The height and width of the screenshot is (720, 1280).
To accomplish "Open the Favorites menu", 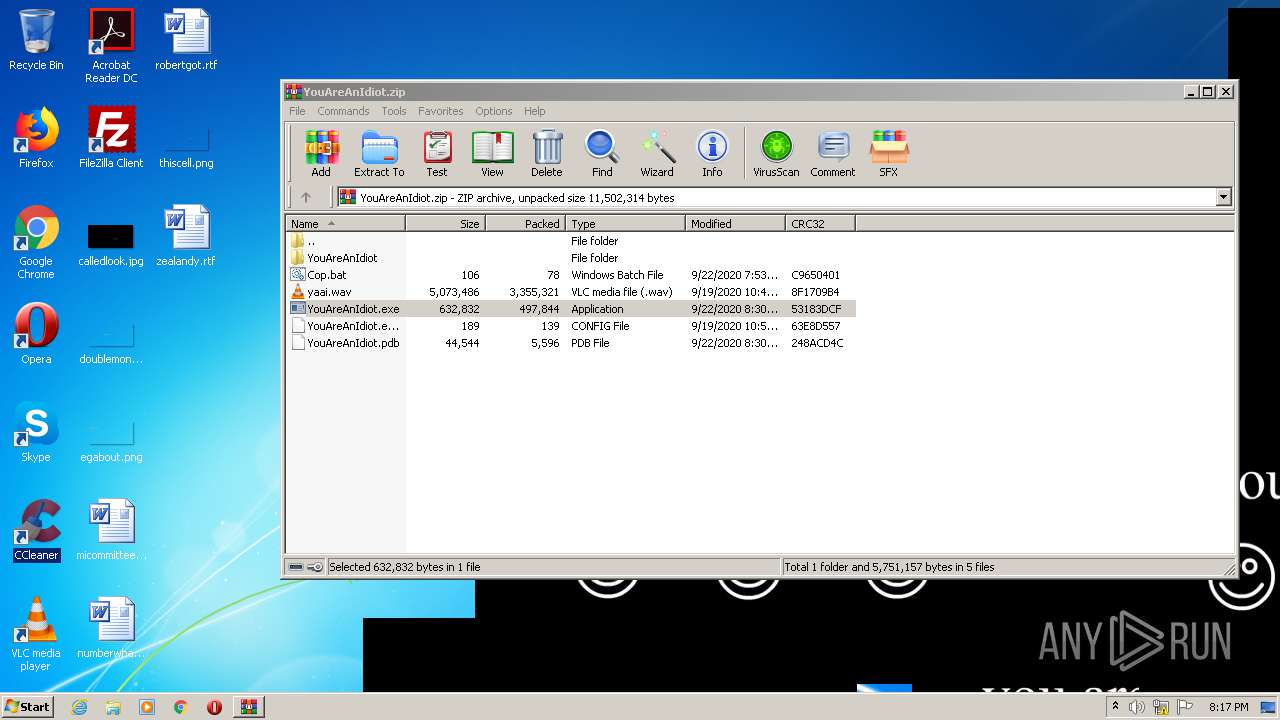I will point(440,111).
